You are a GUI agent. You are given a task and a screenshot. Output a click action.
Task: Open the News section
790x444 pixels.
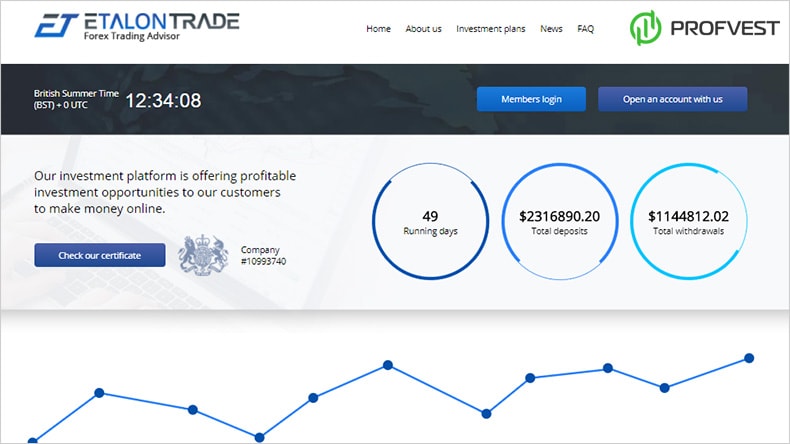coord(551,29)
